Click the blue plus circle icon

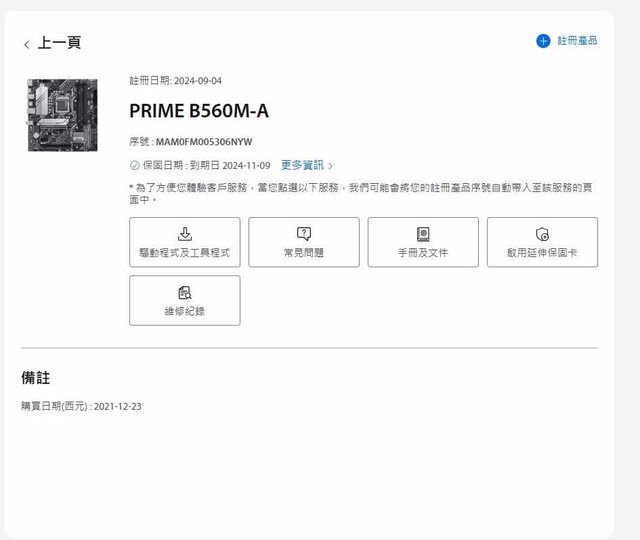tap(543, 41)
